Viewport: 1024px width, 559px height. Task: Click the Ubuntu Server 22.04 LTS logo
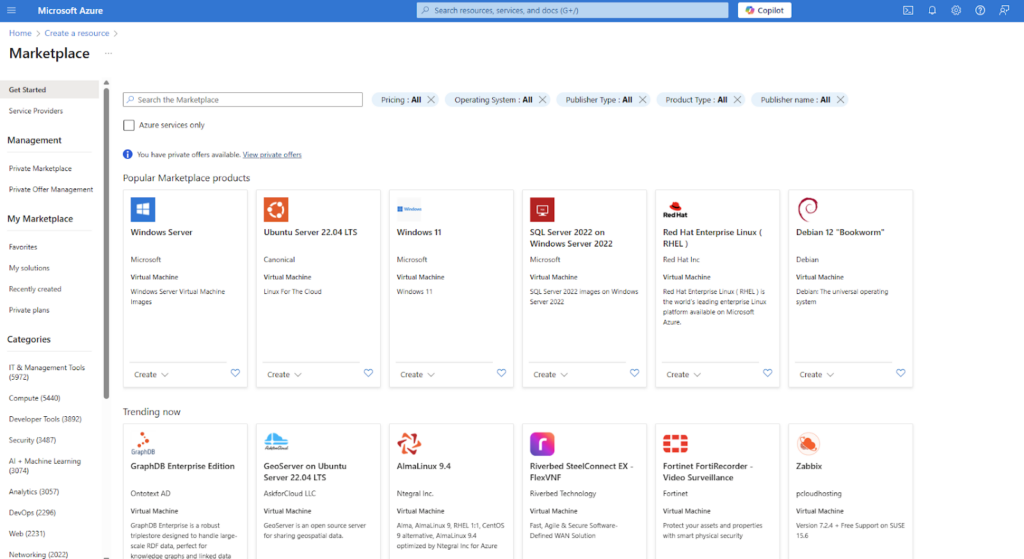(276, 210)
